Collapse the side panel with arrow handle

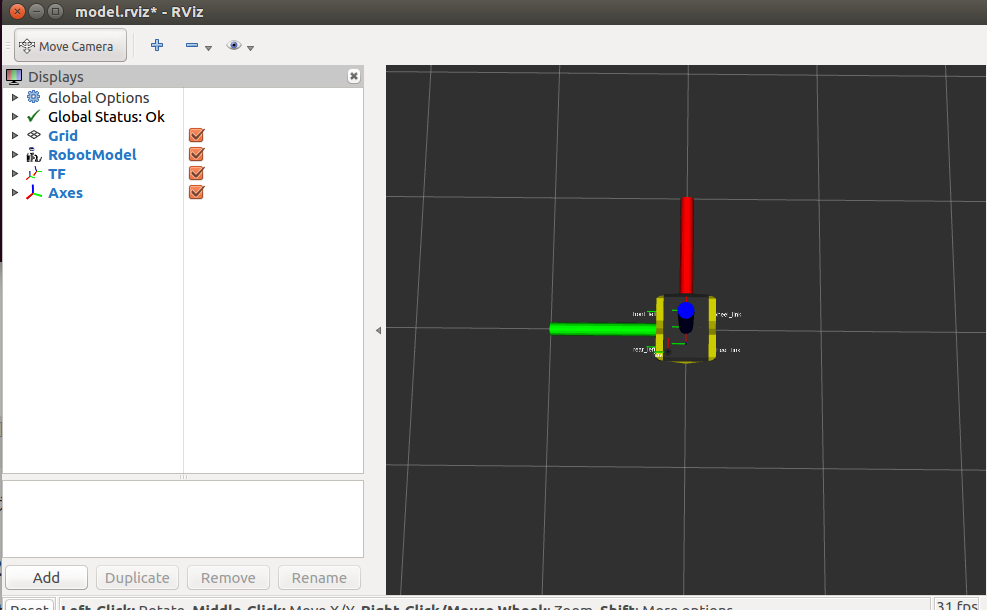[x=378, y=330]
